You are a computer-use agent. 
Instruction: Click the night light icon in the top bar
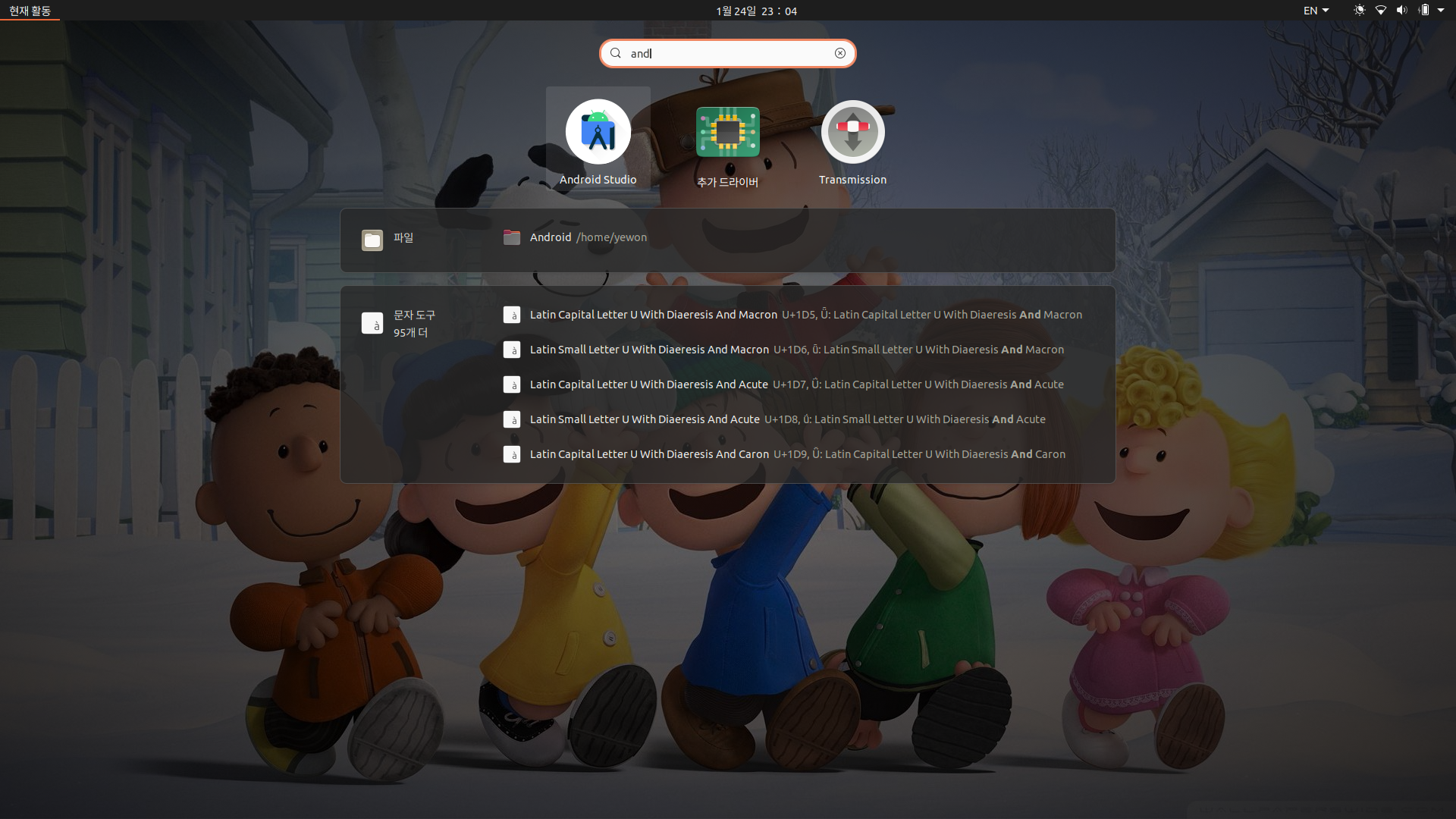1359,11
